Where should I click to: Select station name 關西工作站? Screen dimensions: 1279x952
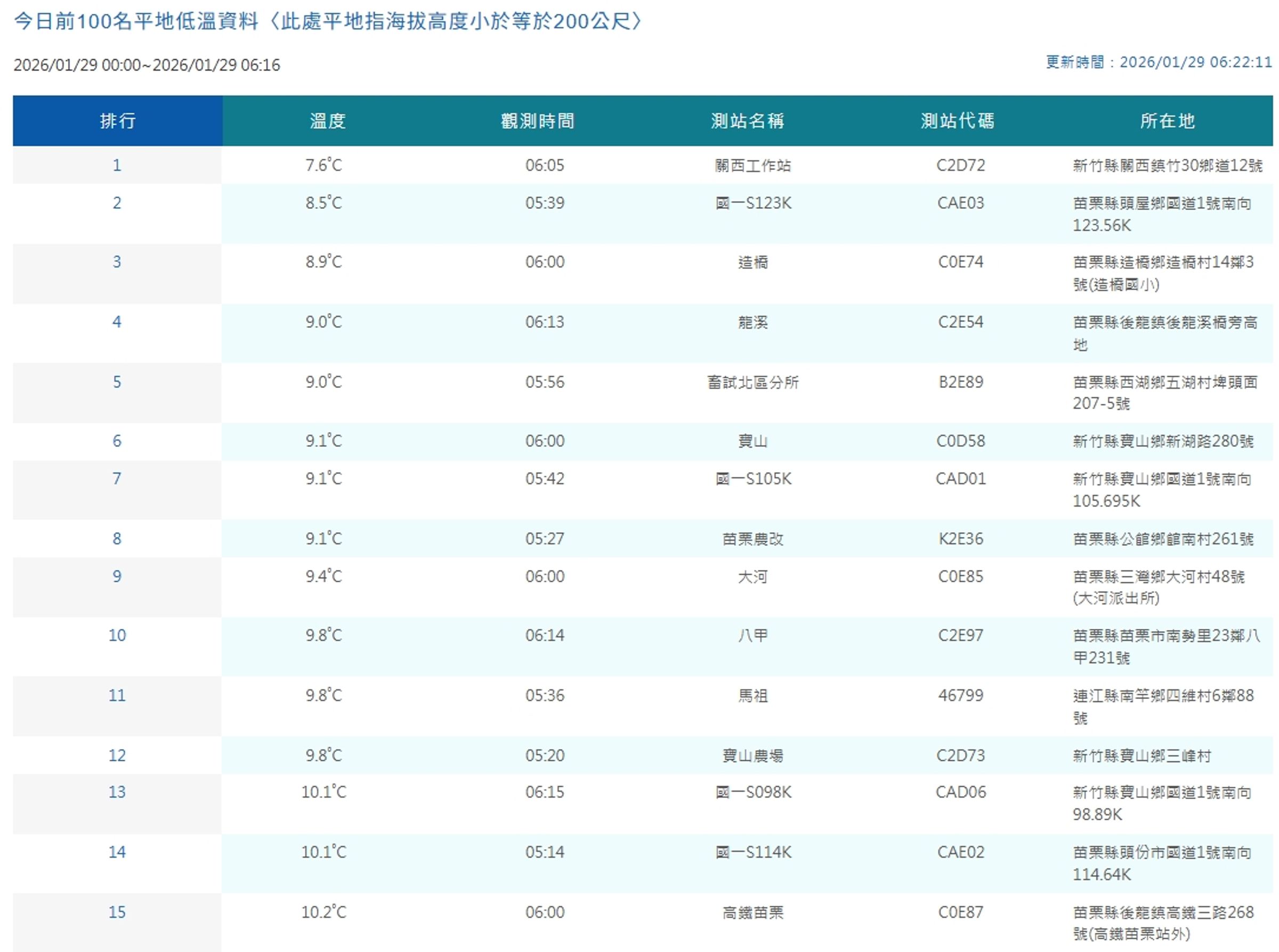[753, 166]
